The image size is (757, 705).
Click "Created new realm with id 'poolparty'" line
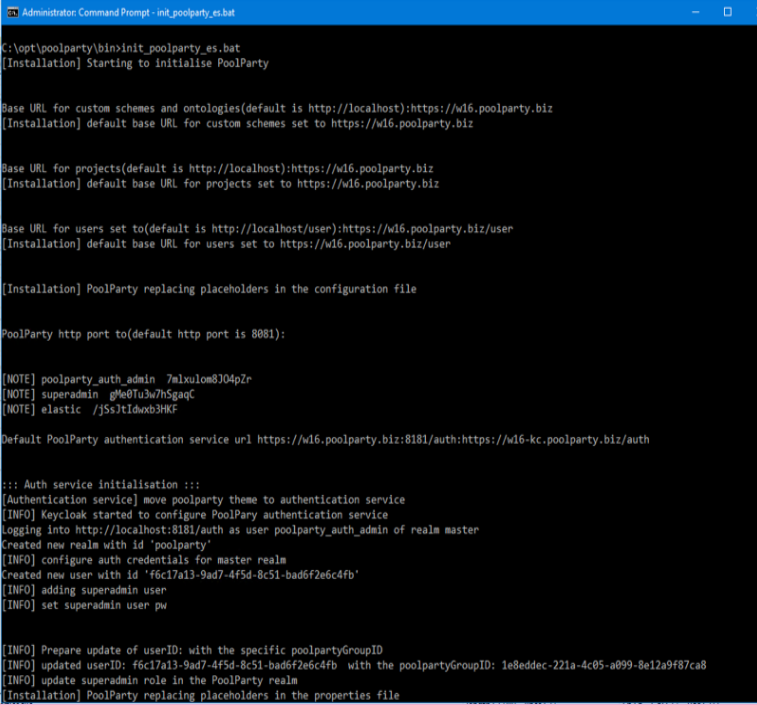pos(107,545)
